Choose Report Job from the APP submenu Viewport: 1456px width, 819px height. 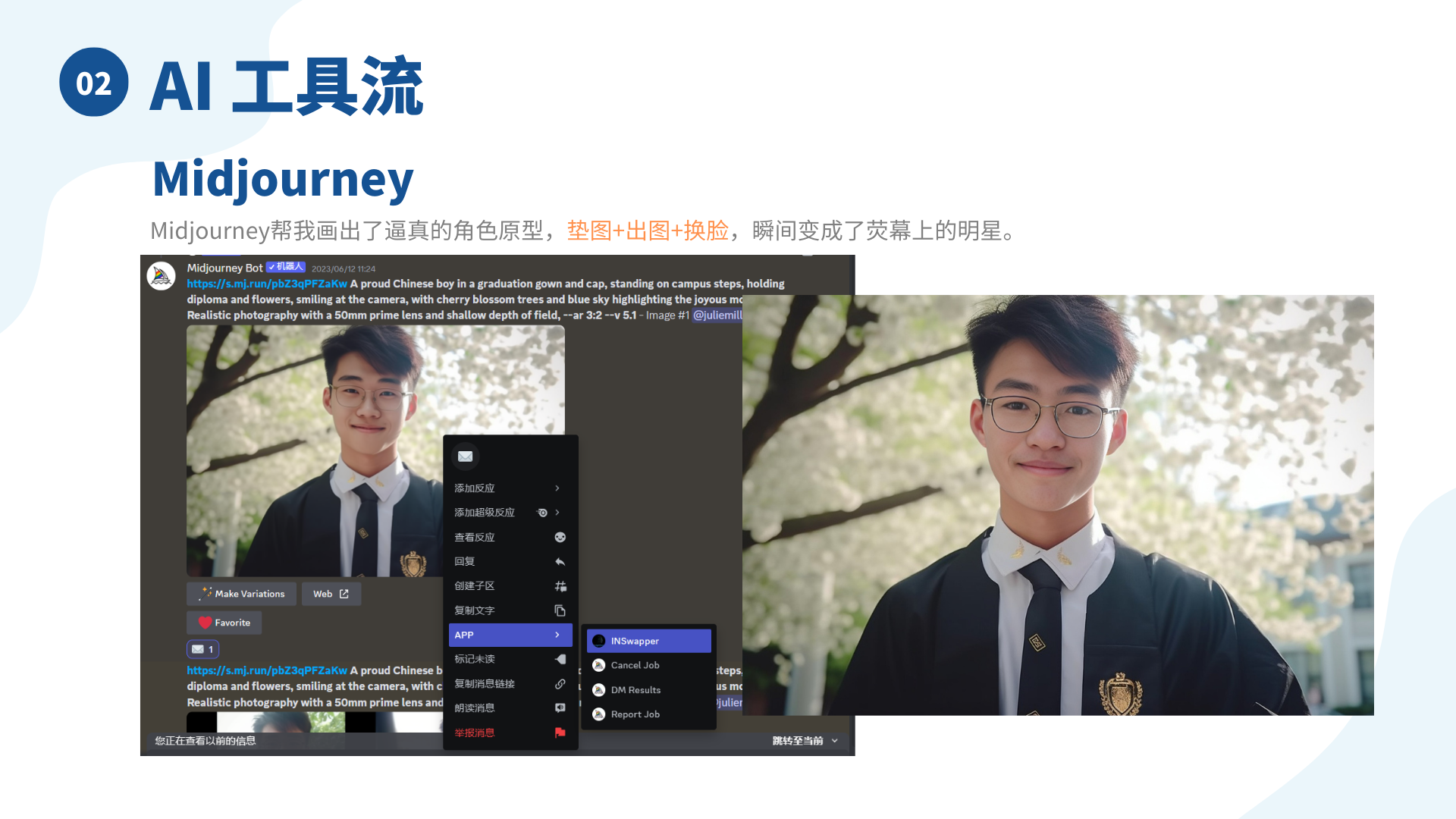coord(649,714)
